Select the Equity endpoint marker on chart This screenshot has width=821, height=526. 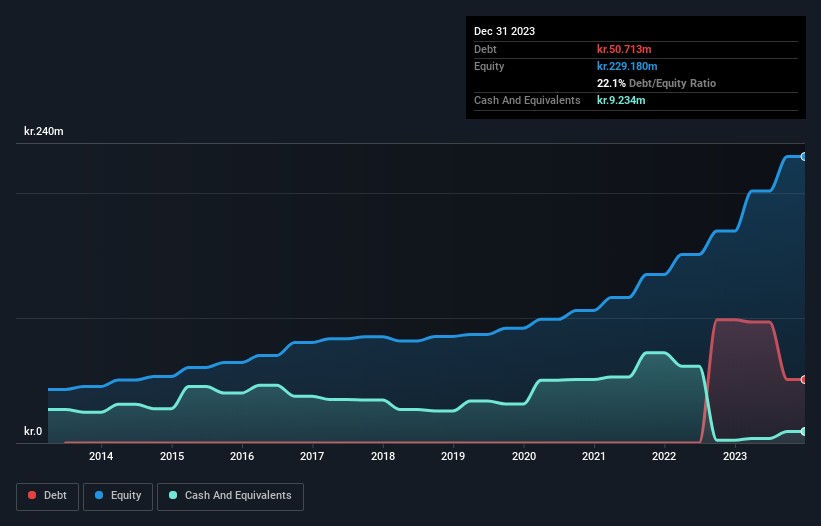(x=804, y=156)
